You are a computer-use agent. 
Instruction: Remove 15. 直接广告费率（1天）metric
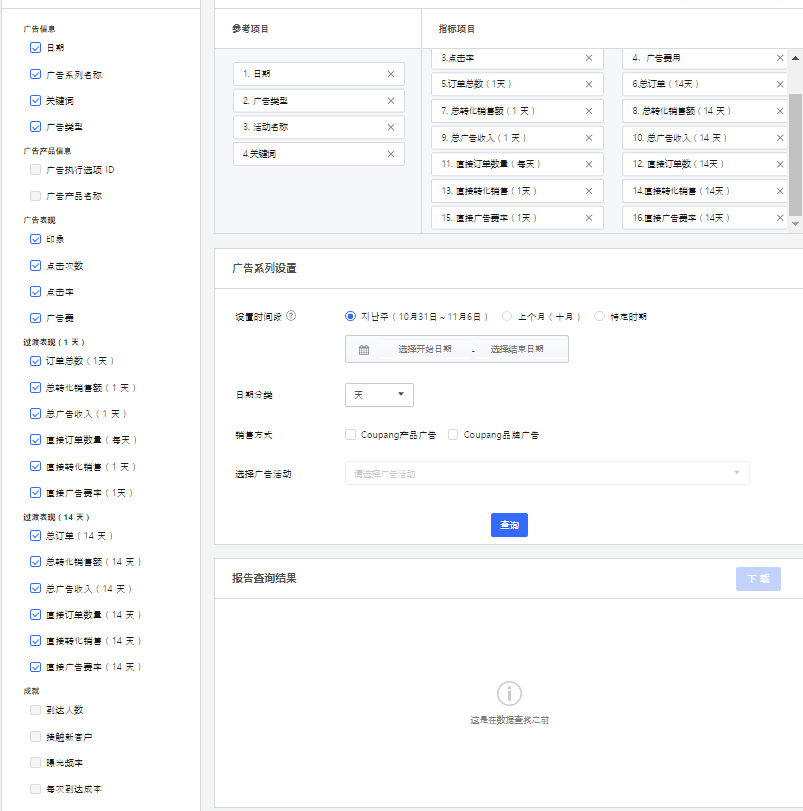(589, 218)
